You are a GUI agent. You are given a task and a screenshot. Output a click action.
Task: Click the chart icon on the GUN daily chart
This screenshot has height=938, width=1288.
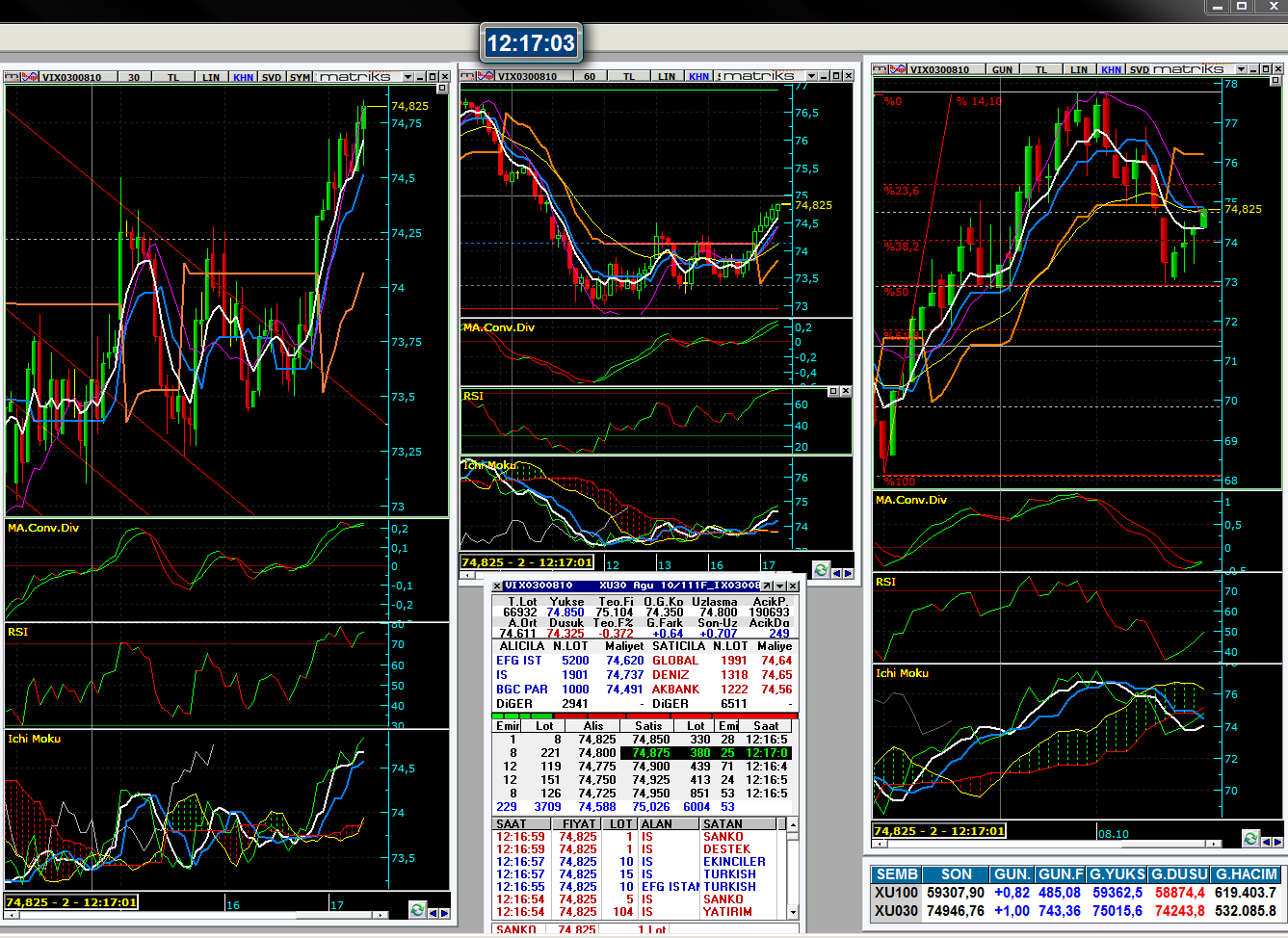click(x=898, y=69)
